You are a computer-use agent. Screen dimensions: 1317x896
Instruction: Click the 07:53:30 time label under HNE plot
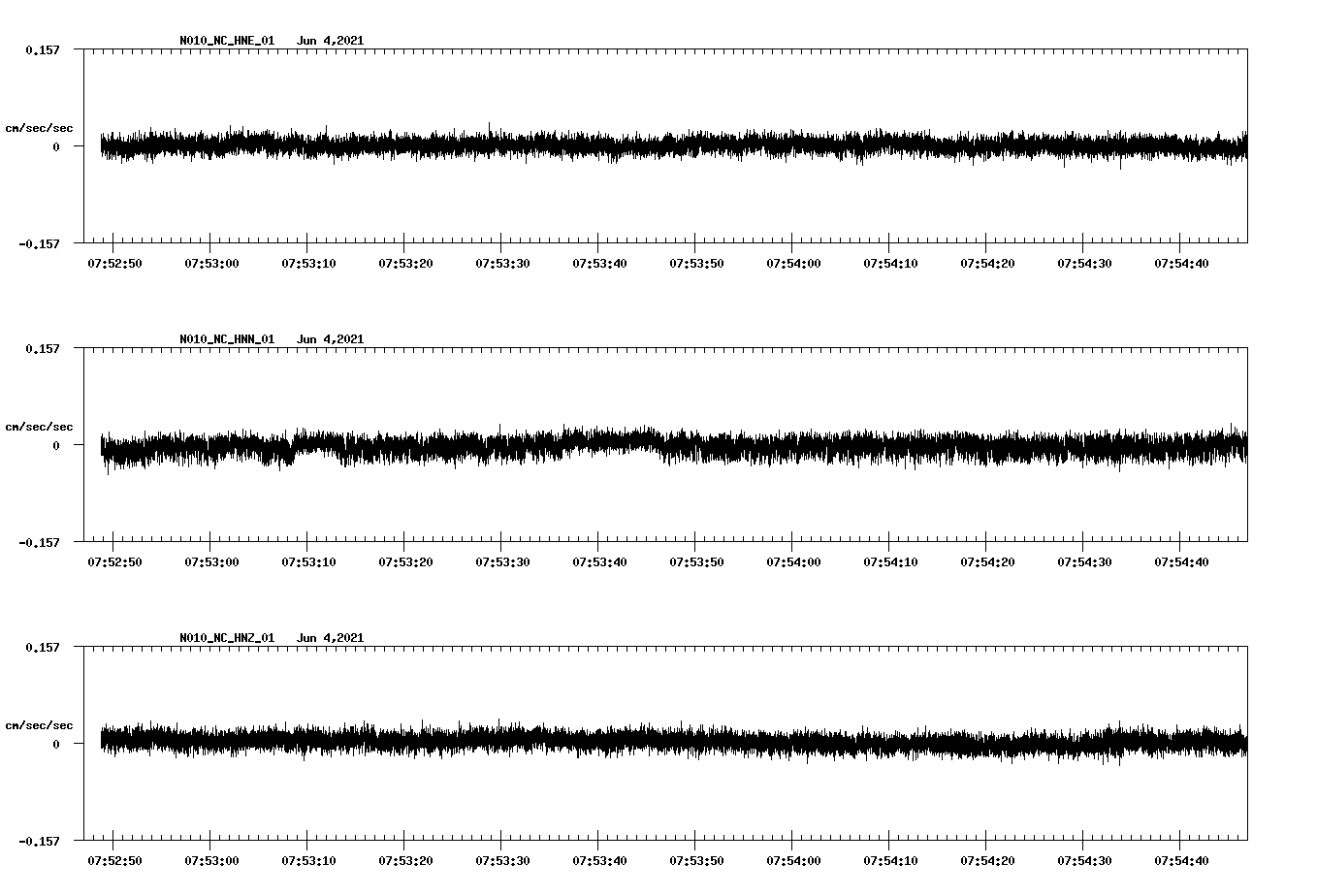[502, 263]
